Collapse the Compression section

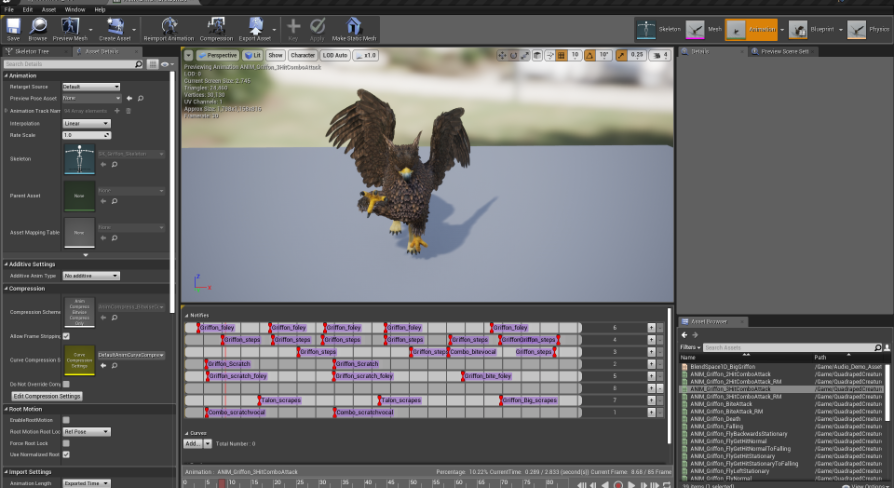(6, 288)
